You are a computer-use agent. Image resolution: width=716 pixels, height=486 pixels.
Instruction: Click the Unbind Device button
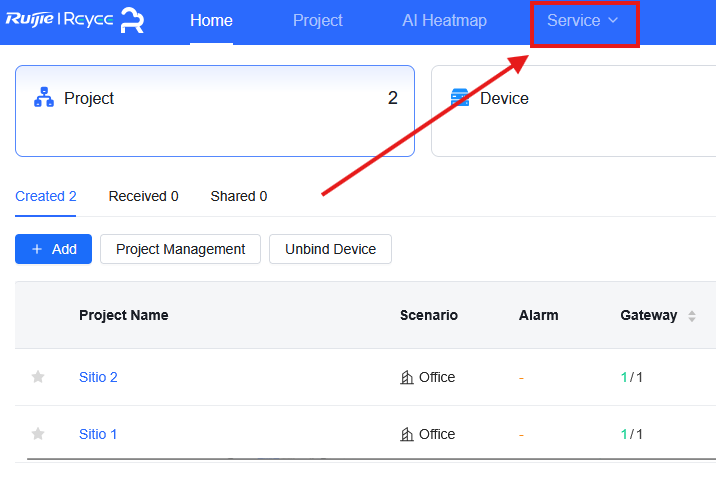coord(330,249)
